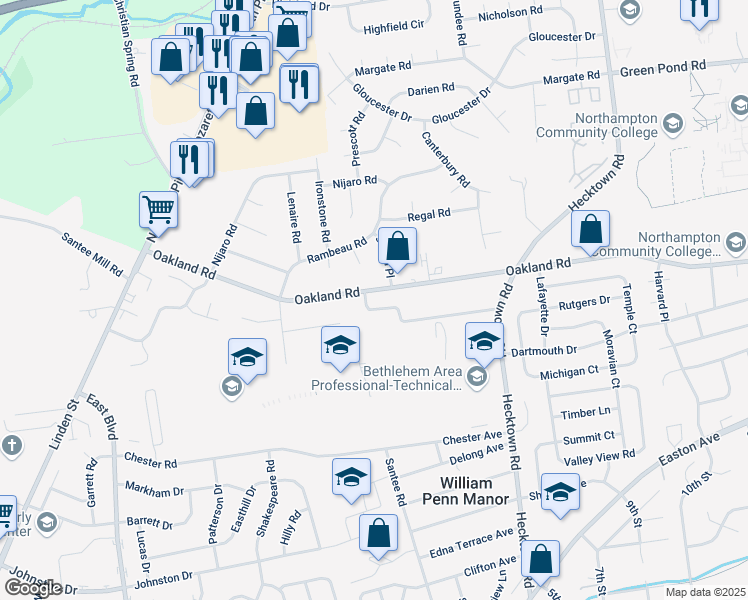This screenshot has width=748, height=600.
Task: Click the East Blvd street label
Action: [102, 416]
